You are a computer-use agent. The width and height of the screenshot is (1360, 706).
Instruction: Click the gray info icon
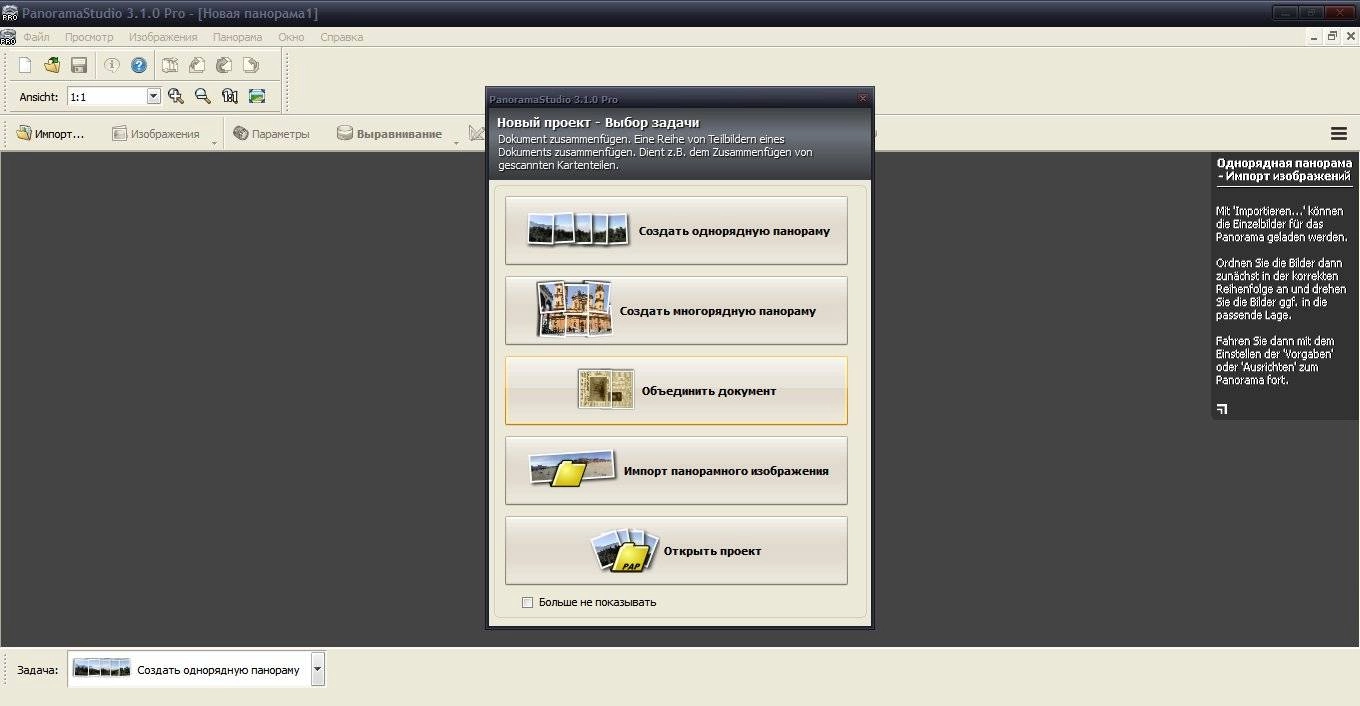pos(112,65)
